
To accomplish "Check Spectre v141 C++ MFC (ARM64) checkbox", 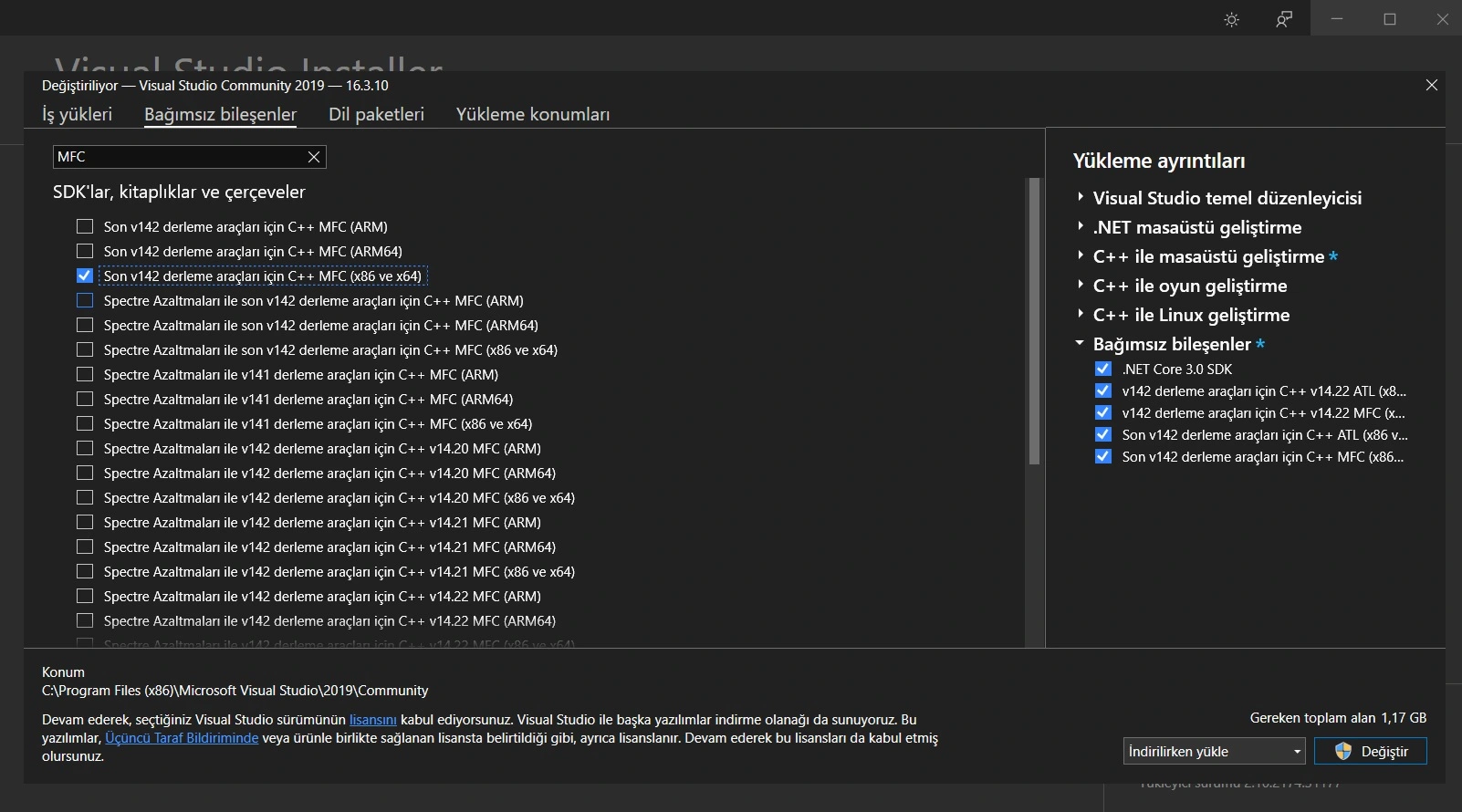I will (x=85, y=399).
